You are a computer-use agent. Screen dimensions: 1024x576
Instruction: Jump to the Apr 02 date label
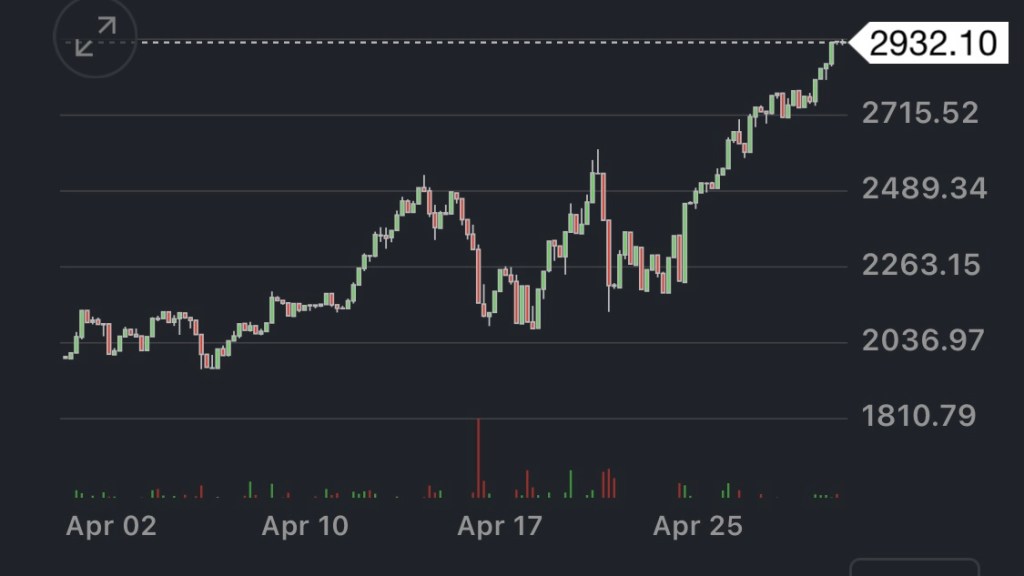[111, 526]
